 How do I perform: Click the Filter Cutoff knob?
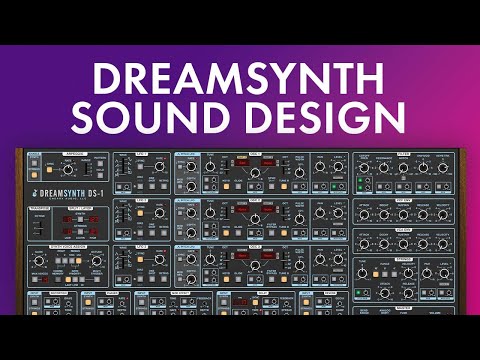click(364, 168)
